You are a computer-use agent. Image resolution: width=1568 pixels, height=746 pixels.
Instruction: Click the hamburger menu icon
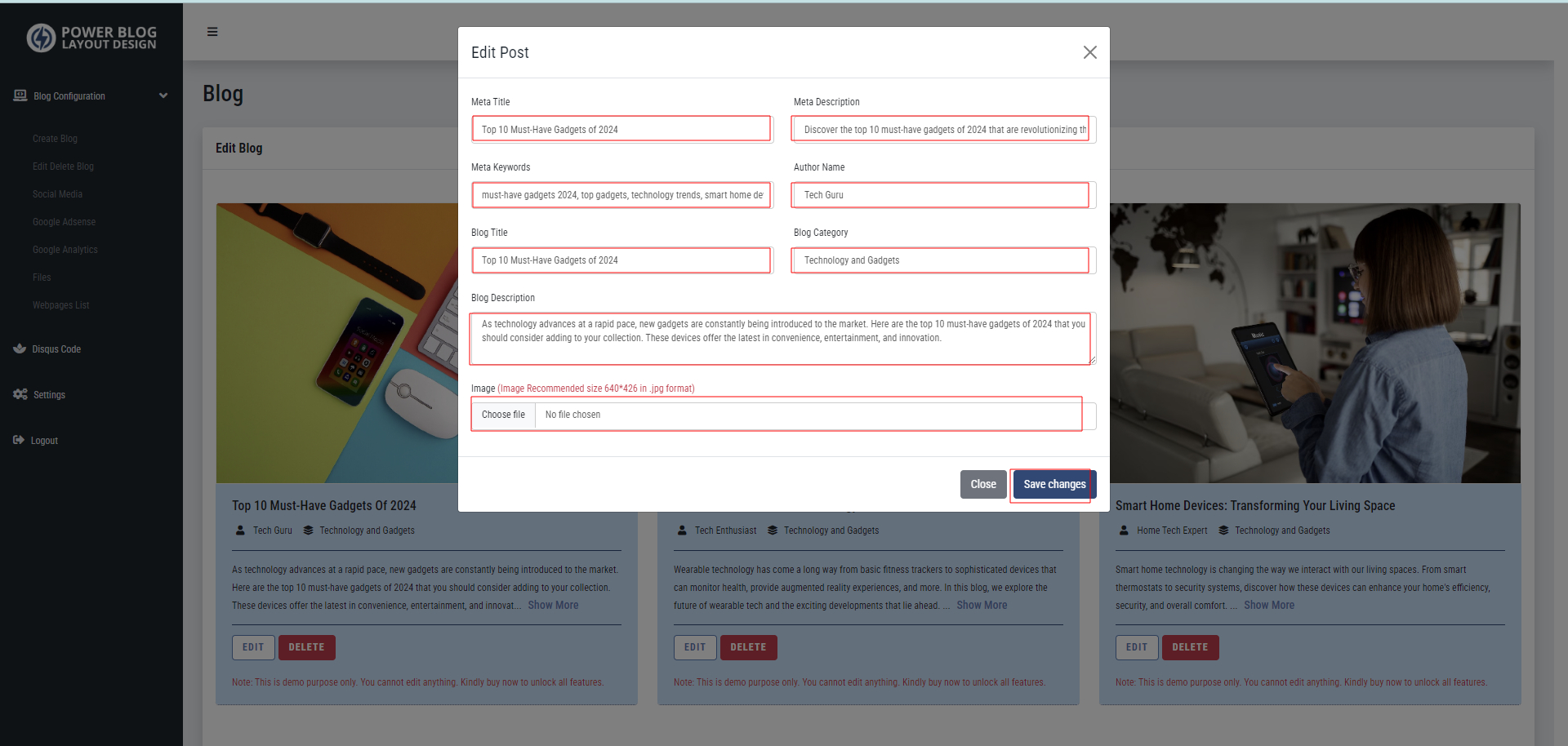pyautogui.click(x=212, y=32)
